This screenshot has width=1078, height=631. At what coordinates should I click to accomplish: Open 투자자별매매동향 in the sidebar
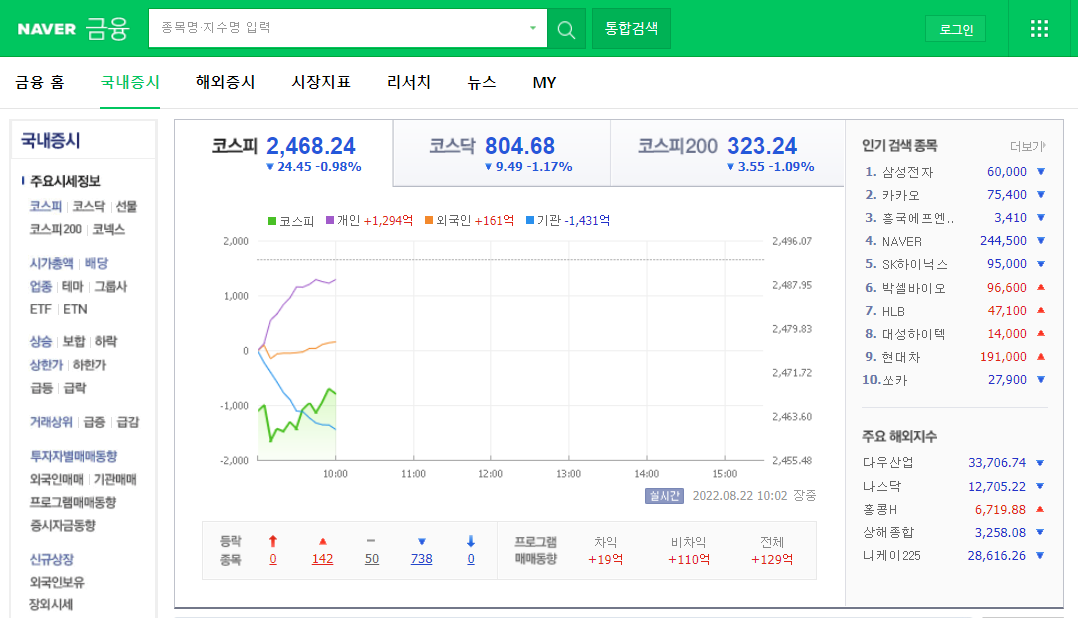[x=74, y=456]
